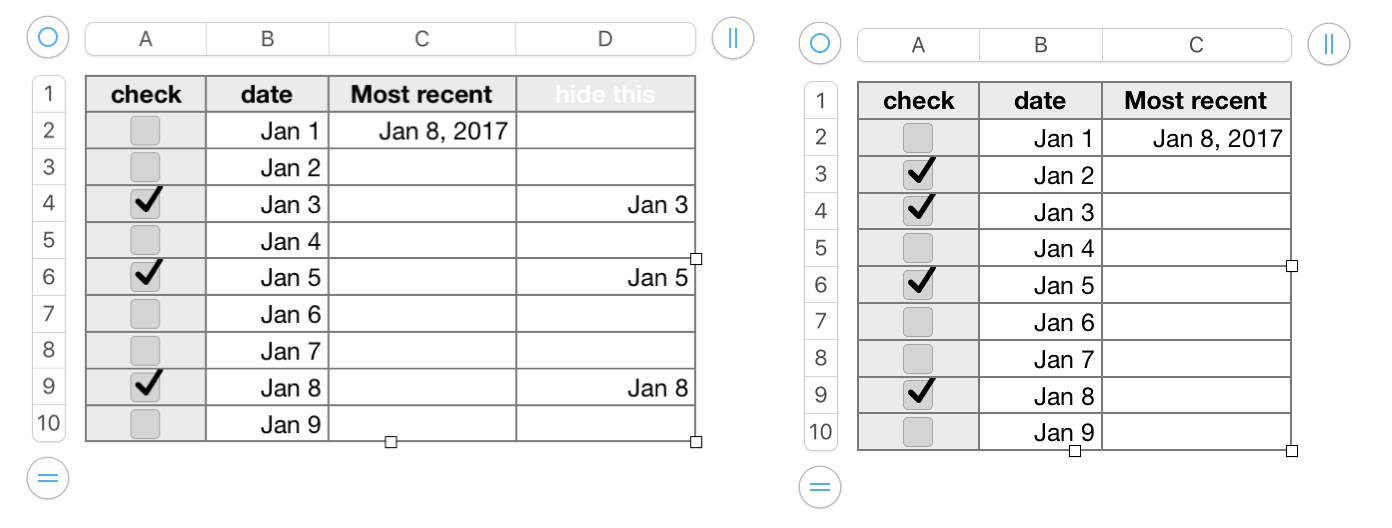The height and width of the screenshot is (528, 1392).
Task: Uncheck the Jan 8 checkbox in right table
Action: click(918, 394)
